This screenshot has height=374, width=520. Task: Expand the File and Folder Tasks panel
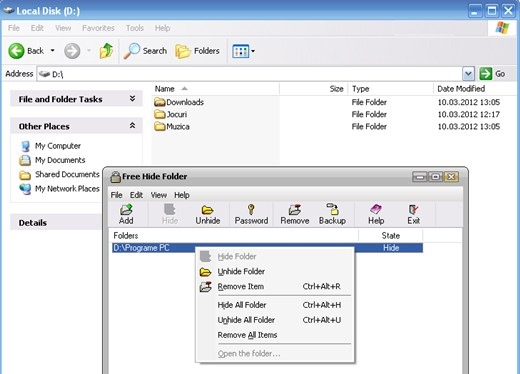132,99
